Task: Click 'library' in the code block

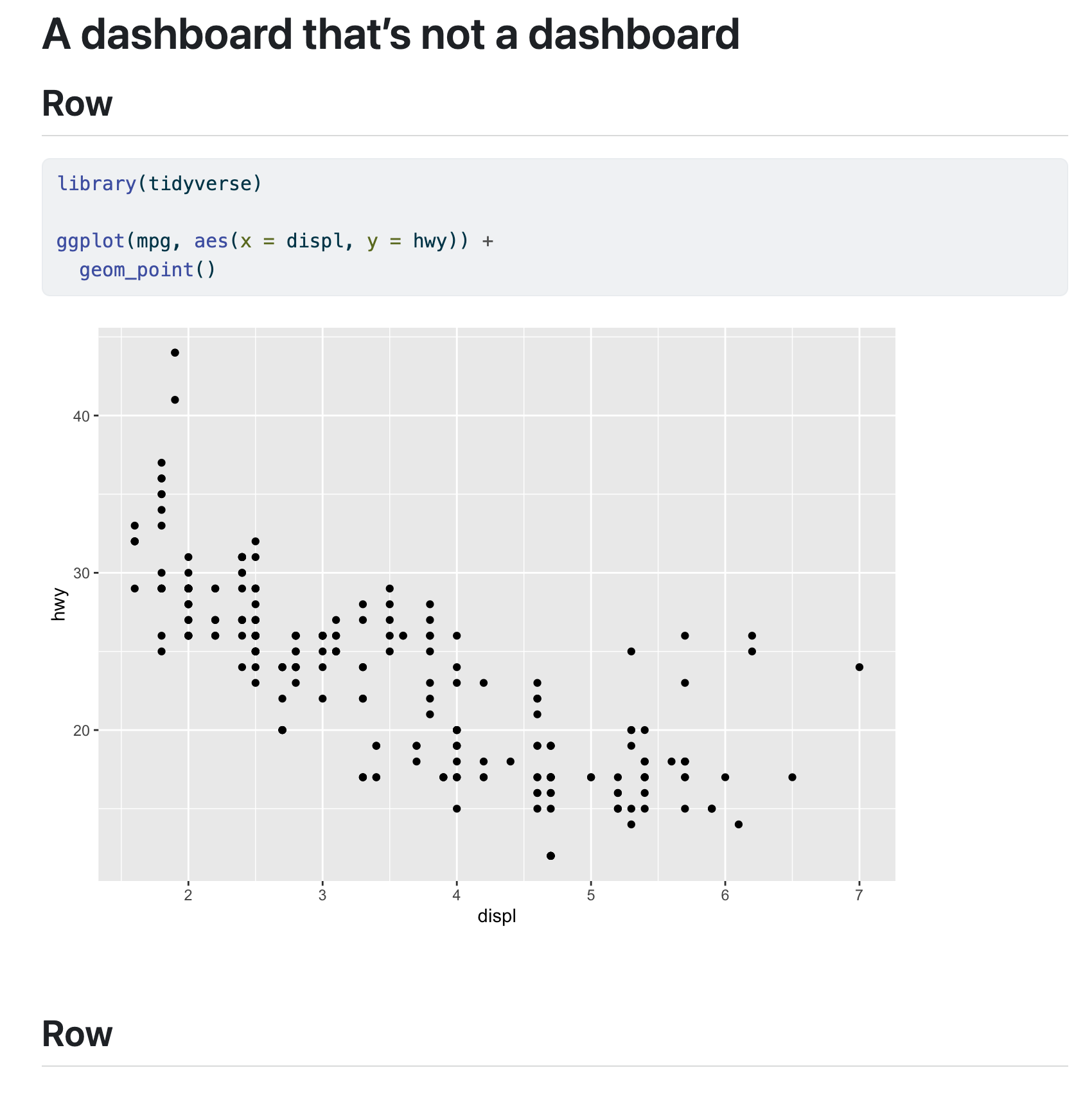Action: [96, 184]
